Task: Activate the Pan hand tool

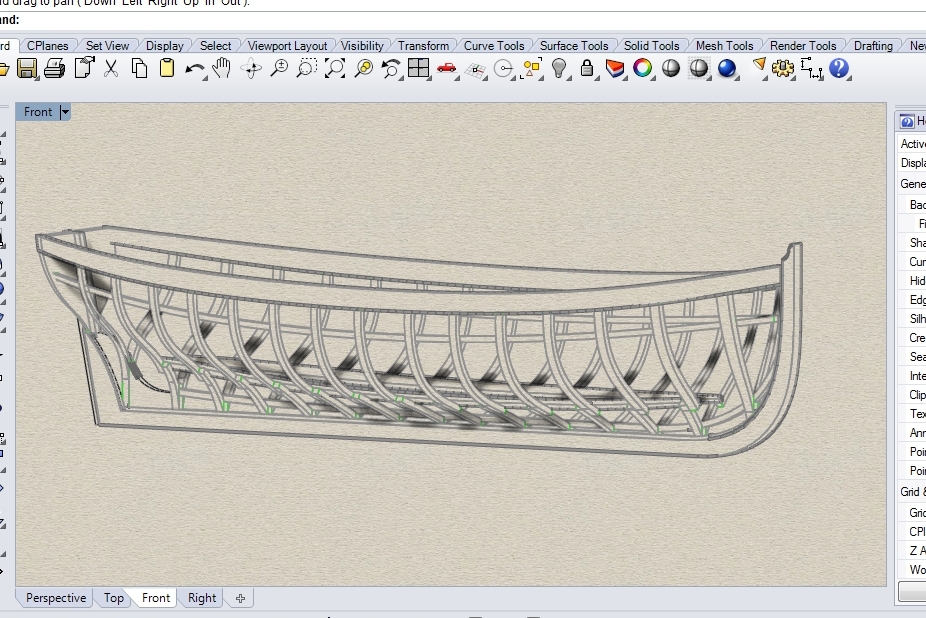Action: click(222, 68)
